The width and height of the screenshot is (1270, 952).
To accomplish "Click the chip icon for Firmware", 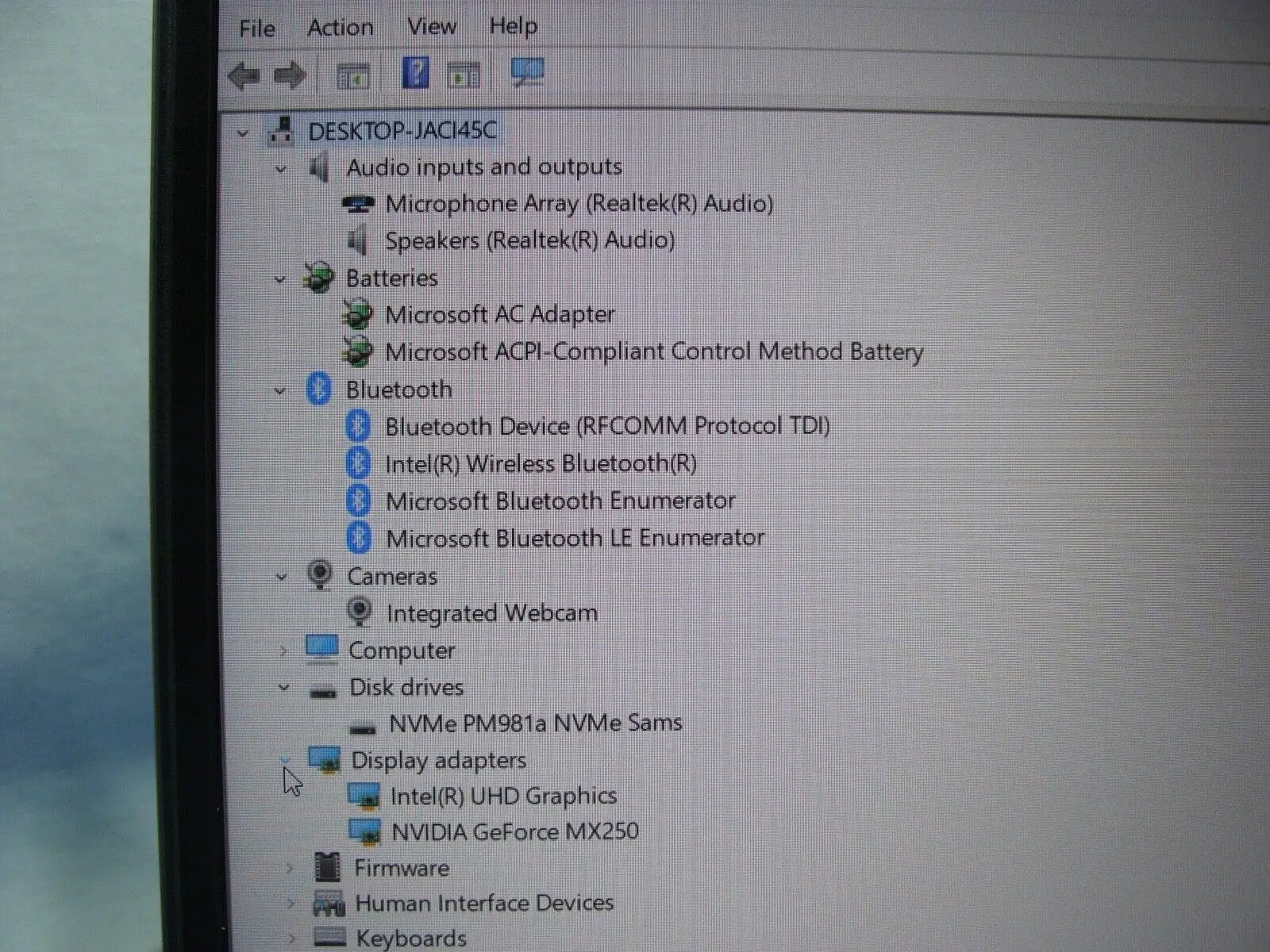I will pyautogui.click(x=327, y=867).
